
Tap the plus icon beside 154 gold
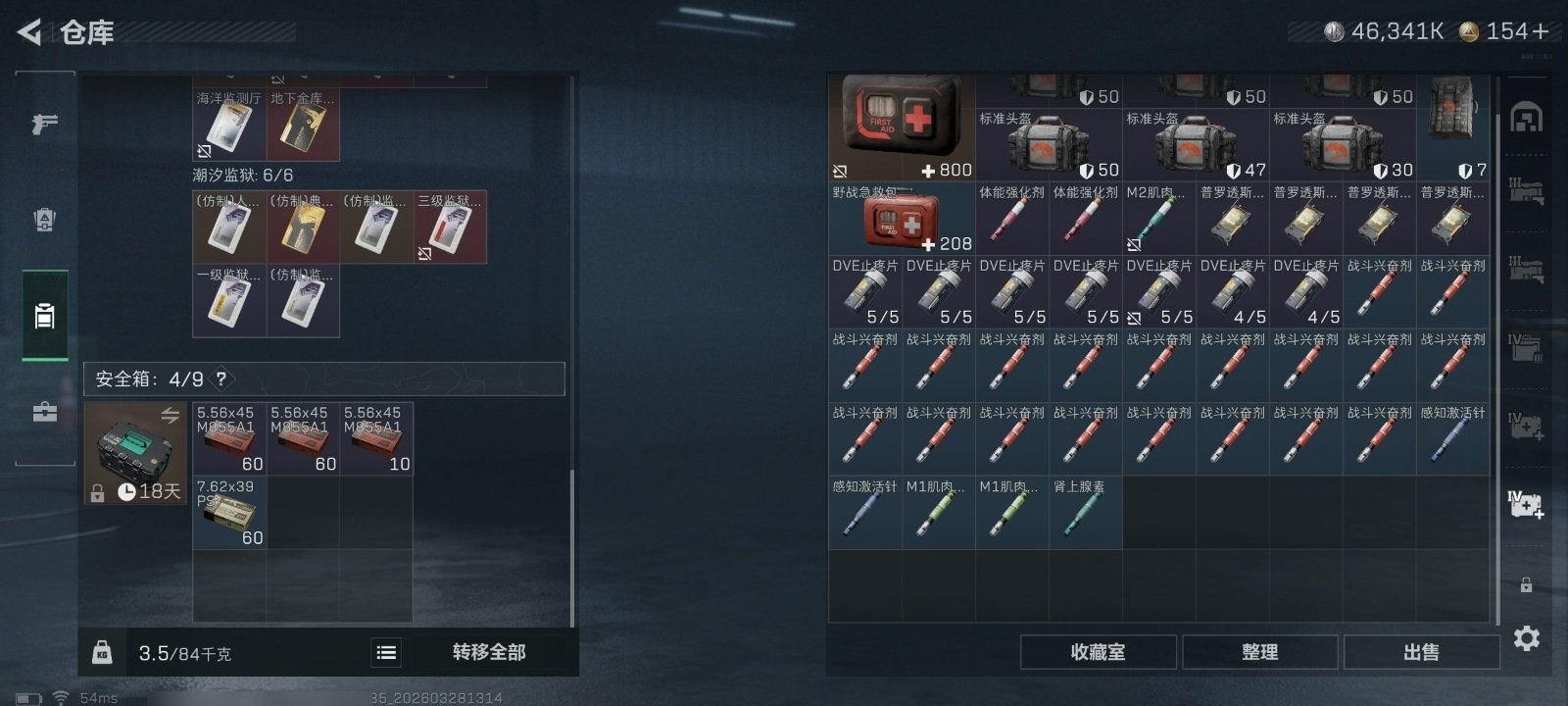(1541, 31)
